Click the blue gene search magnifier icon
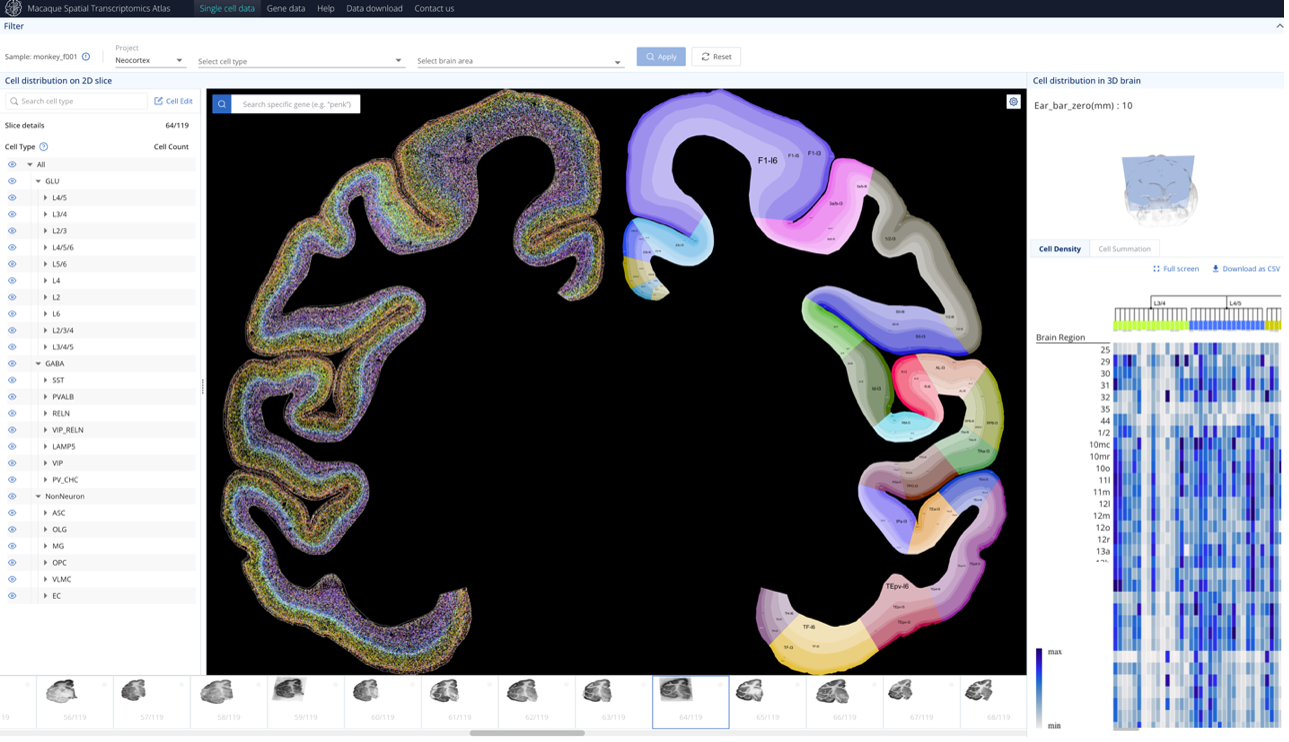1289x742 pixels. coord(221,104)
